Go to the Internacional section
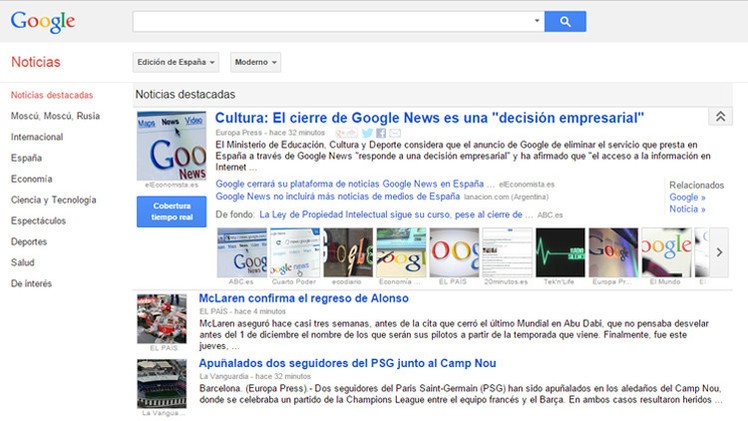 coord(37,137)
